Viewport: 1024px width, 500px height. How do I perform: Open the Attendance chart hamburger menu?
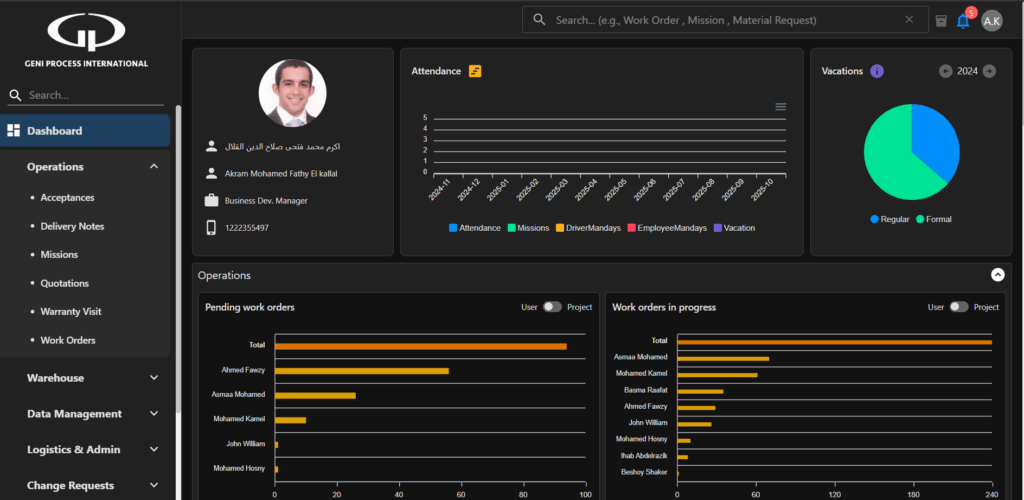780,107
